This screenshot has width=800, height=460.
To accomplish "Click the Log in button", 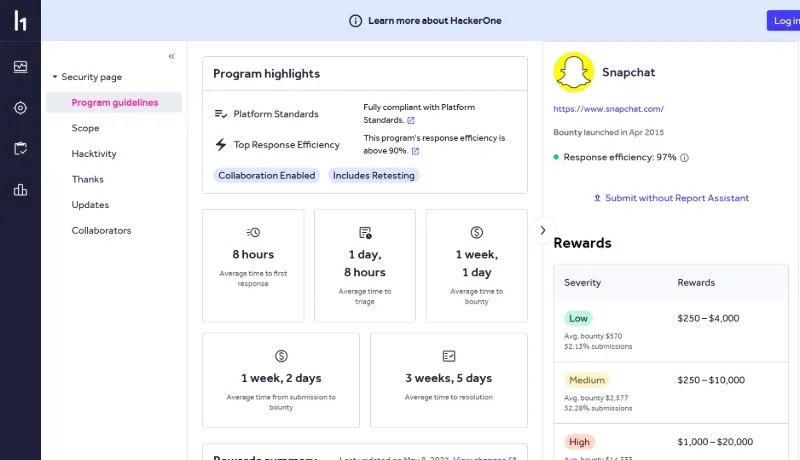I will pos(784,20).
